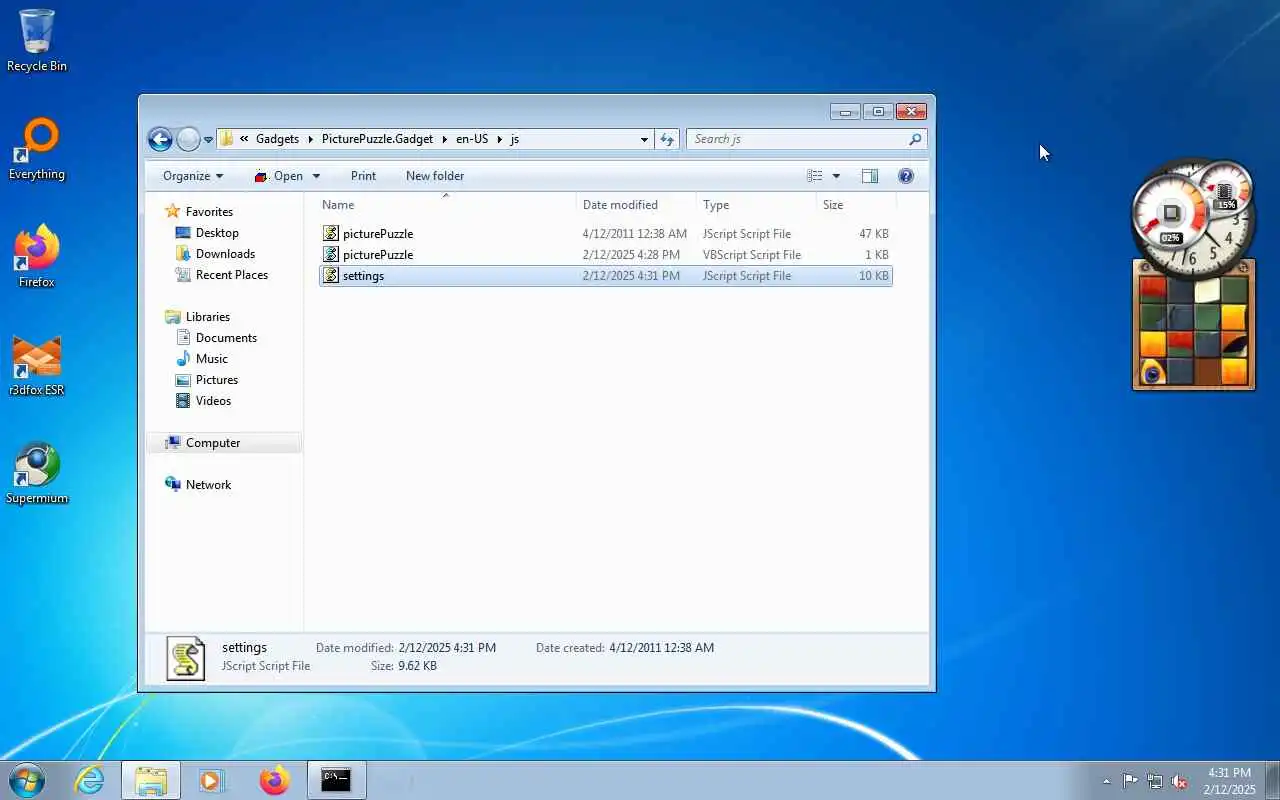The width and height of the screenshot is (1280, 800).
Task: Click the network tray icon
Action: point(1155,781)
